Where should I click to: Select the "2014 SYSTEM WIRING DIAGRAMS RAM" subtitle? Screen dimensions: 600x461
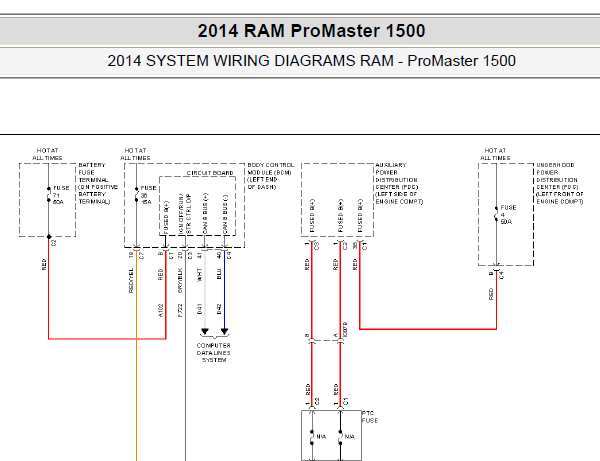[250, 61]
